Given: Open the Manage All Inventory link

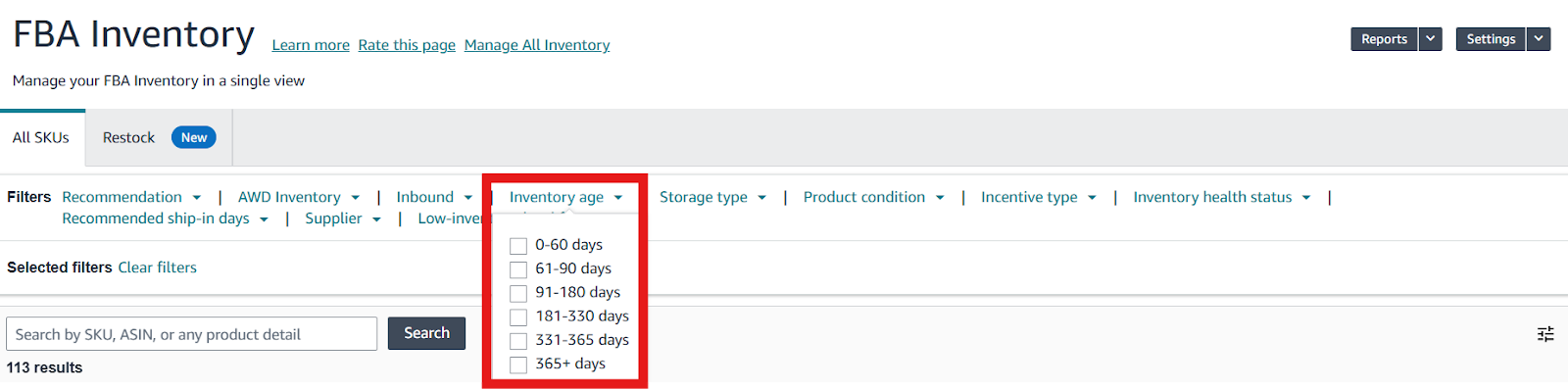Looking at the screenshot, I should pos(537,45).
